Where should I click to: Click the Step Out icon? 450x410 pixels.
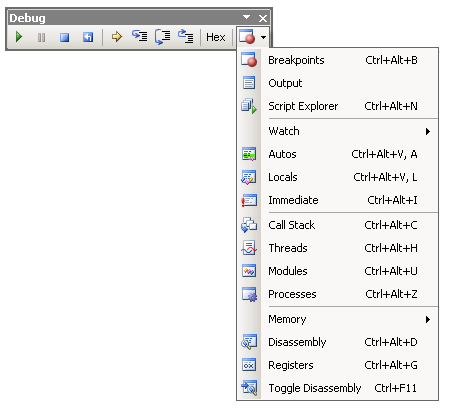(186, 36)
